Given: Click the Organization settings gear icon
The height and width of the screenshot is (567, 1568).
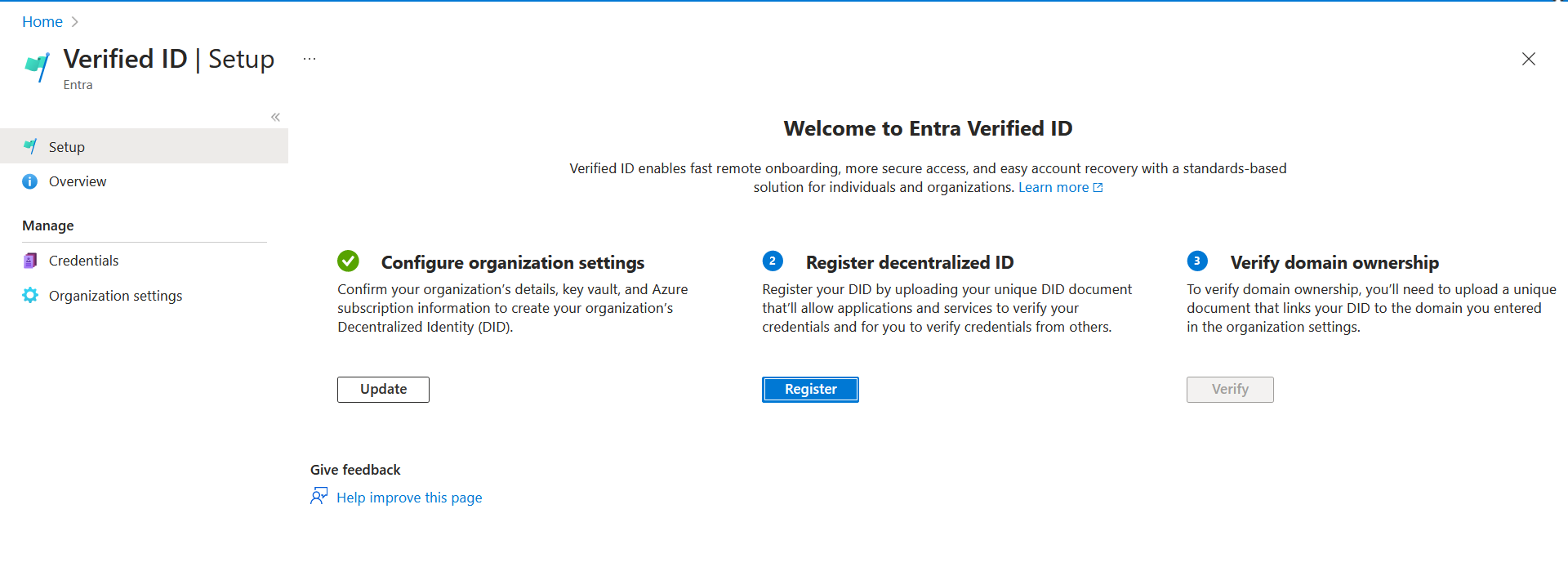Looking at the screenshot, I should coord(30,295).
